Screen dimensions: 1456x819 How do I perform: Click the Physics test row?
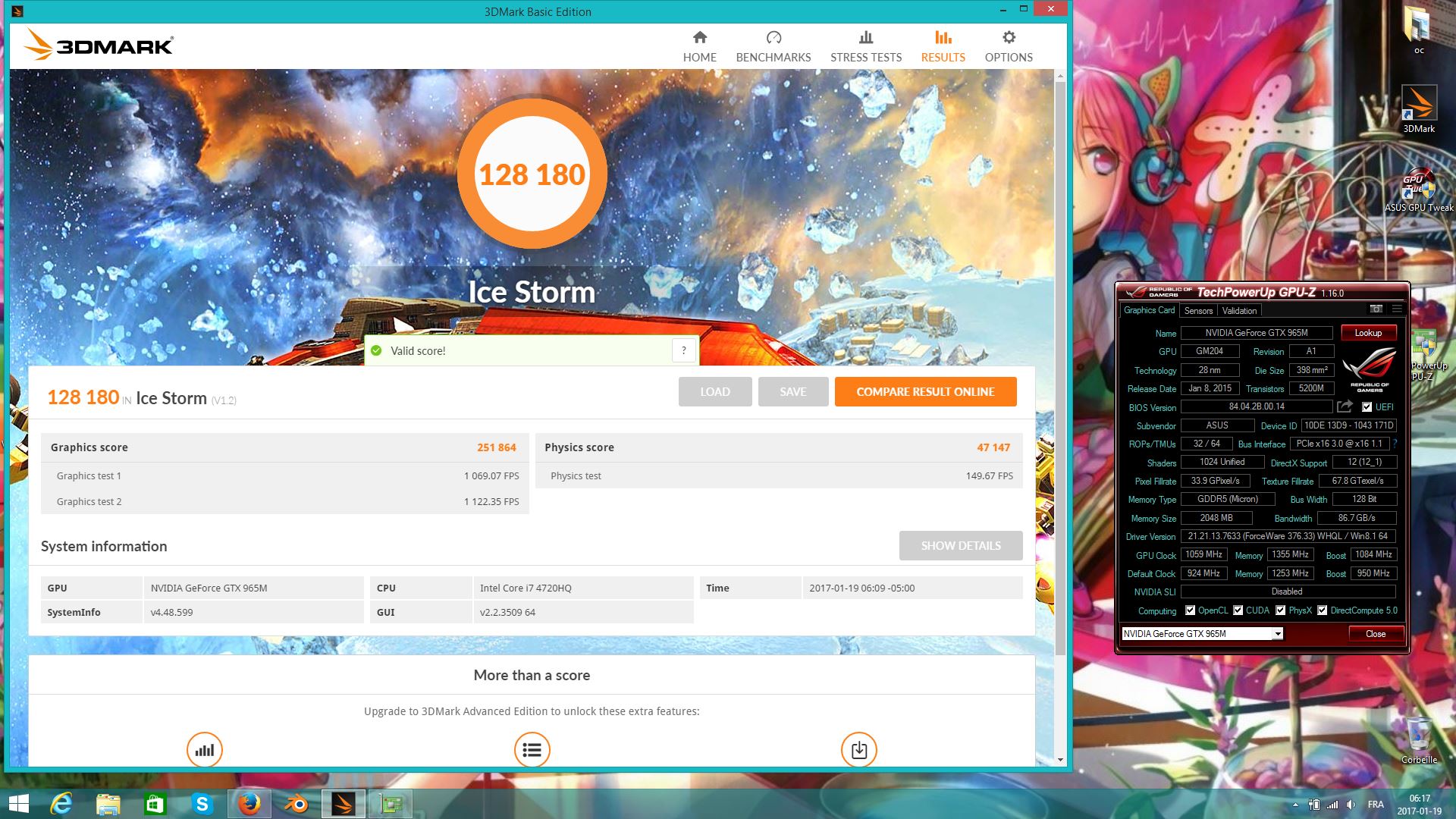coord(779,475)
